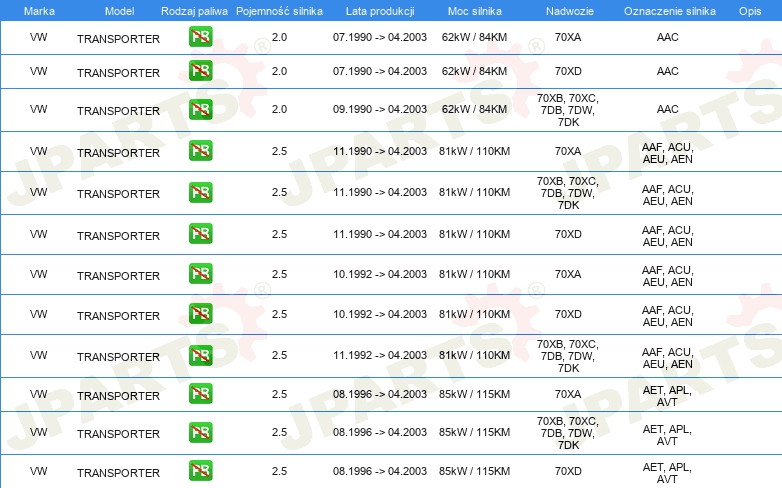The height and width of the screenshot is (488, 782).
Task: Click the Lata produkcji column header
Action: click(380, 11)
